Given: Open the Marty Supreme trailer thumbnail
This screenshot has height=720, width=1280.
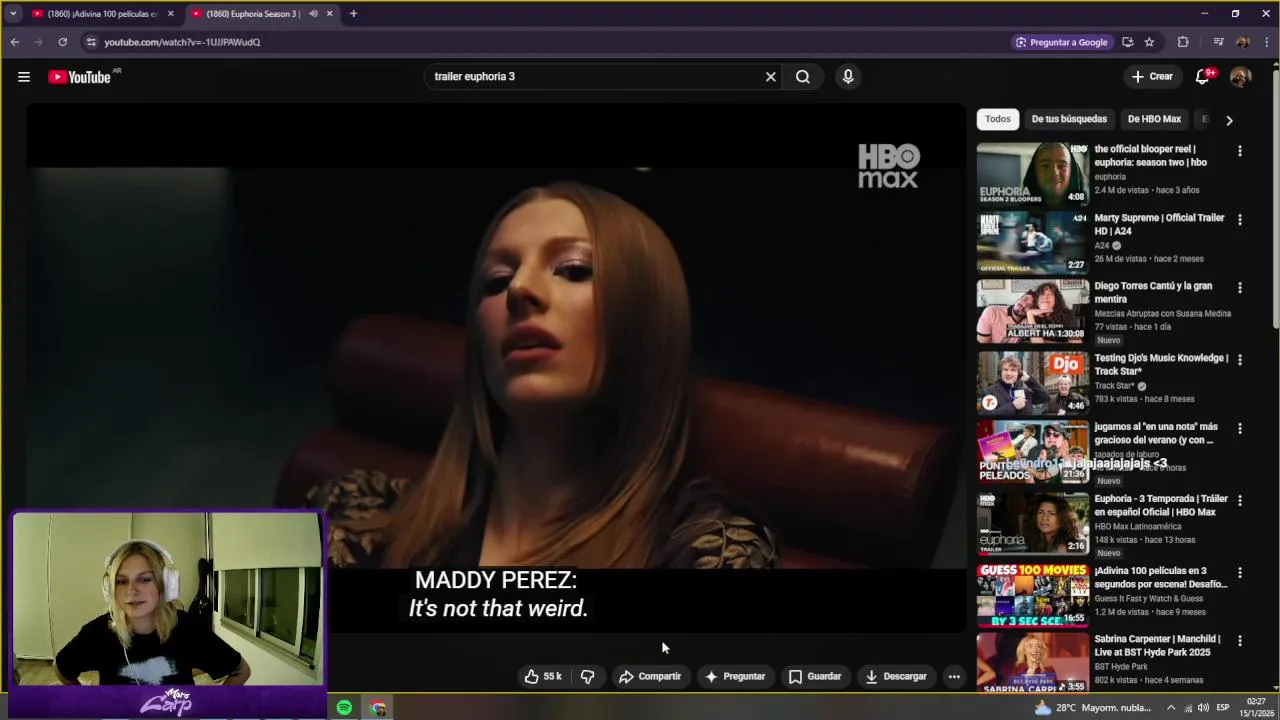Looking at the screenshot, I should pyautogui.click(x=1032, y=242).
